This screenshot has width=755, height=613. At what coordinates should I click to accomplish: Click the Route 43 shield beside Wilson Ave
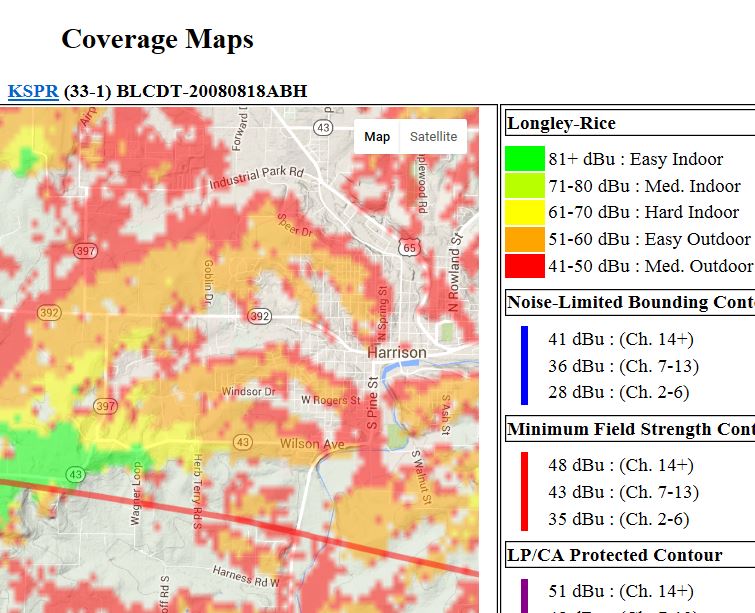point(242,441)
